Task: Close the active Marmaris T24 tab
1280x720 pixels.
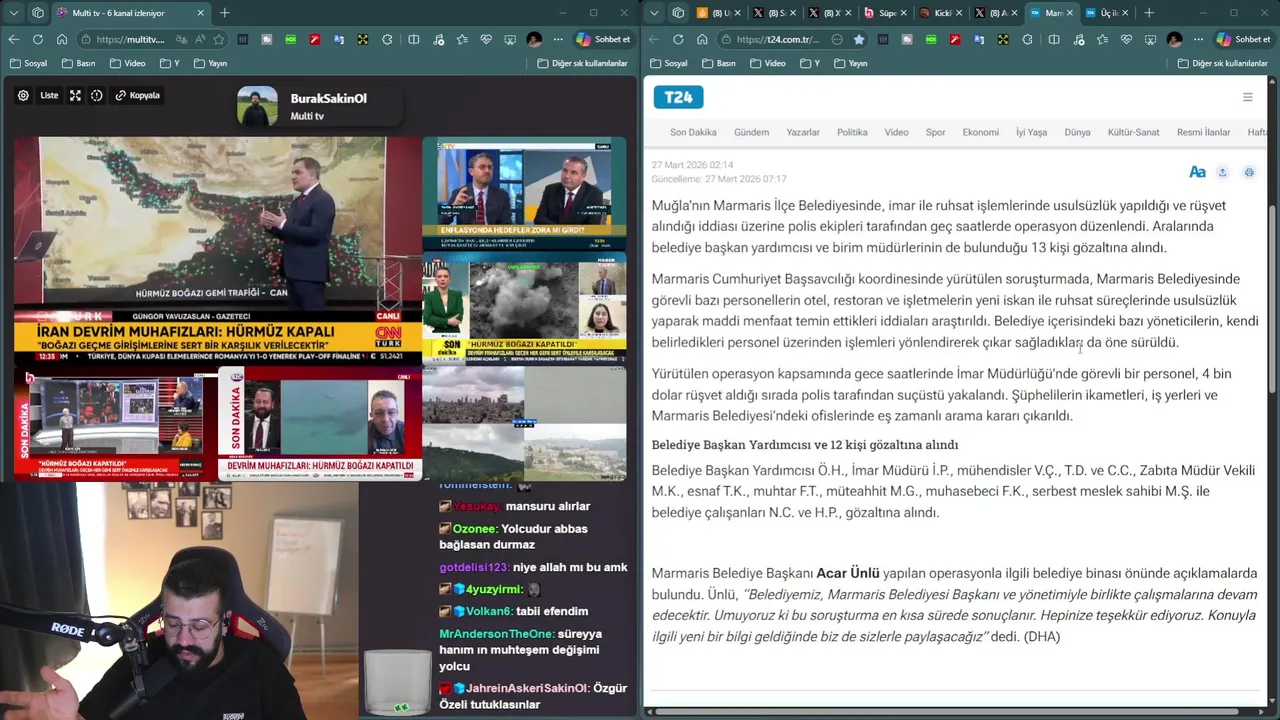Action: point(1070,13)
